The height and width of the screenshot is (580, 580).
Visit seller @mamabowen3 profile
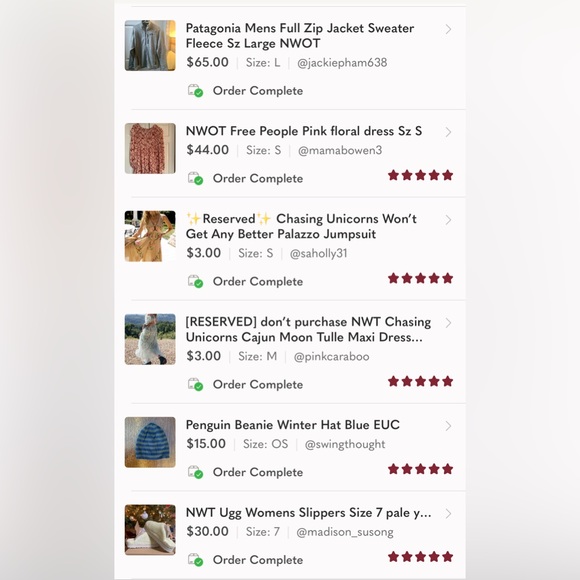(x=340, y=150)
